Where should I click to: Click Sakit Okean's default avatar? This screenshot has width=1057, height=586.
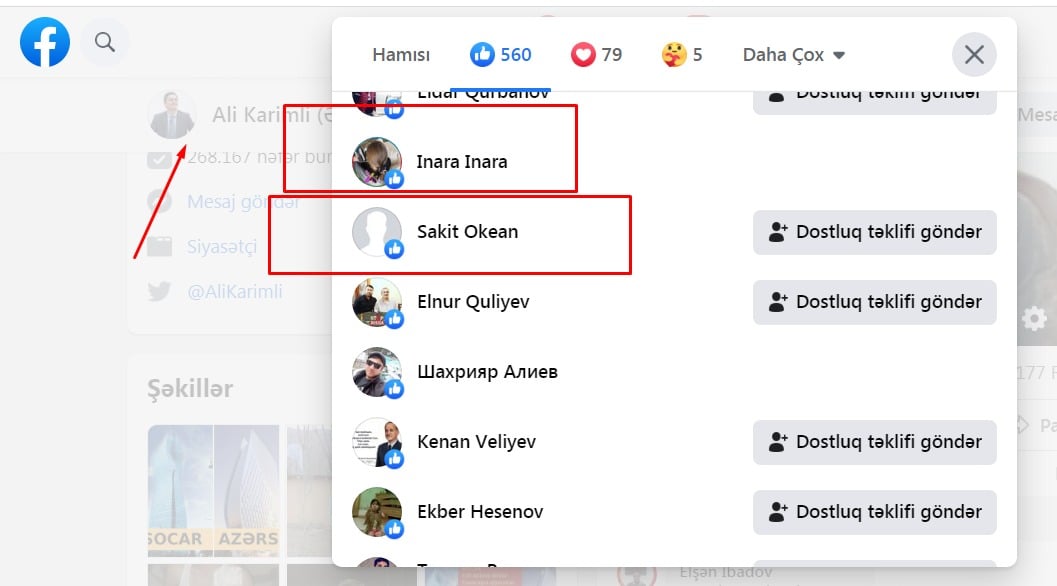click(x=377, y=232)
